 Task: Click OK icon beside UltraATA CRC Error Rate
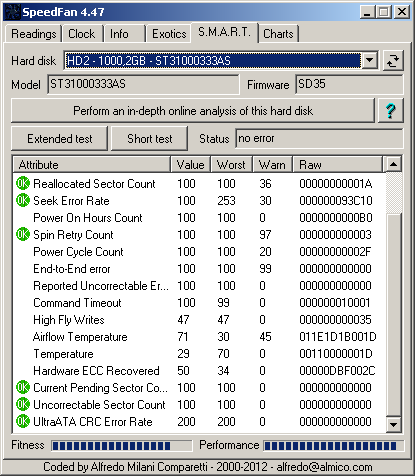click(23, 421)
